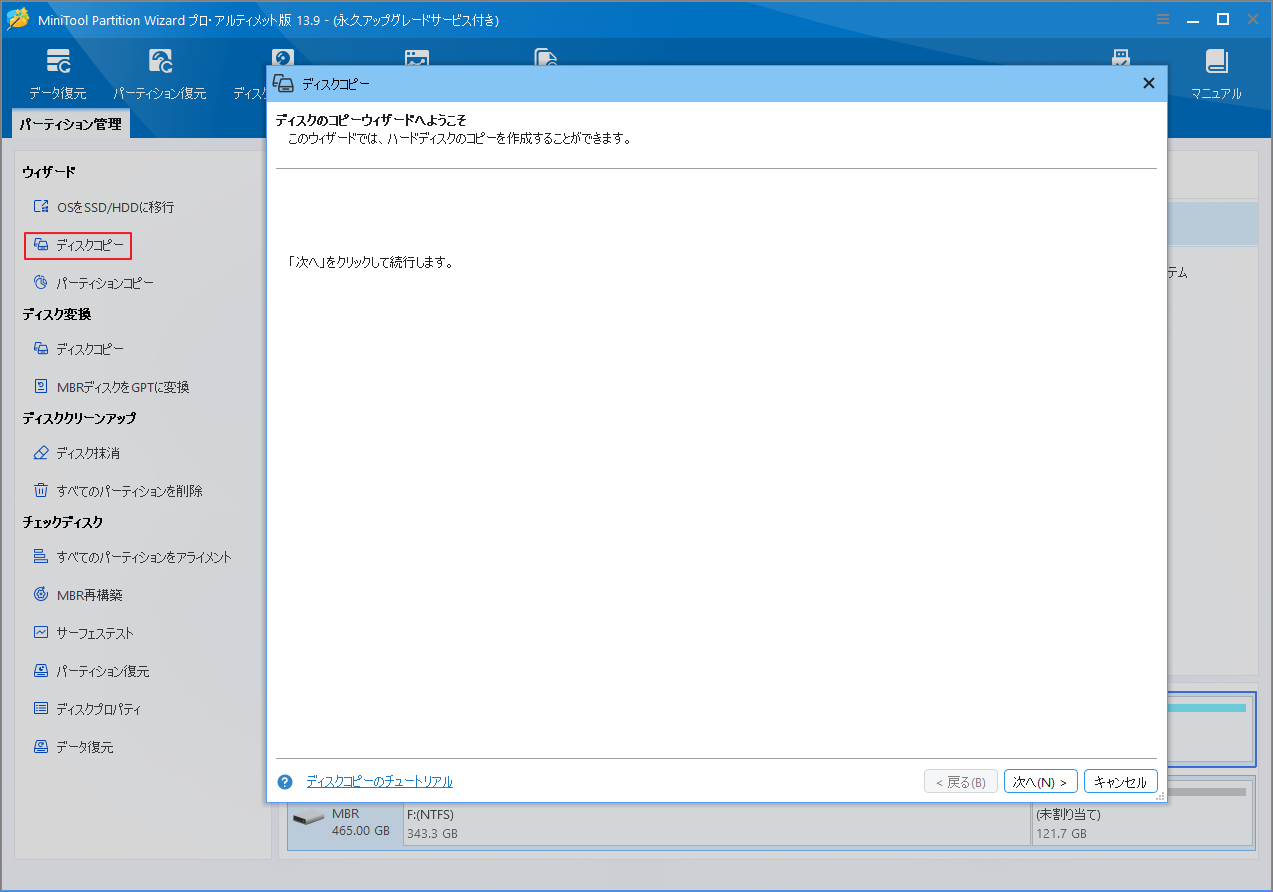Select MBR再構築 in sidebar

78,595
